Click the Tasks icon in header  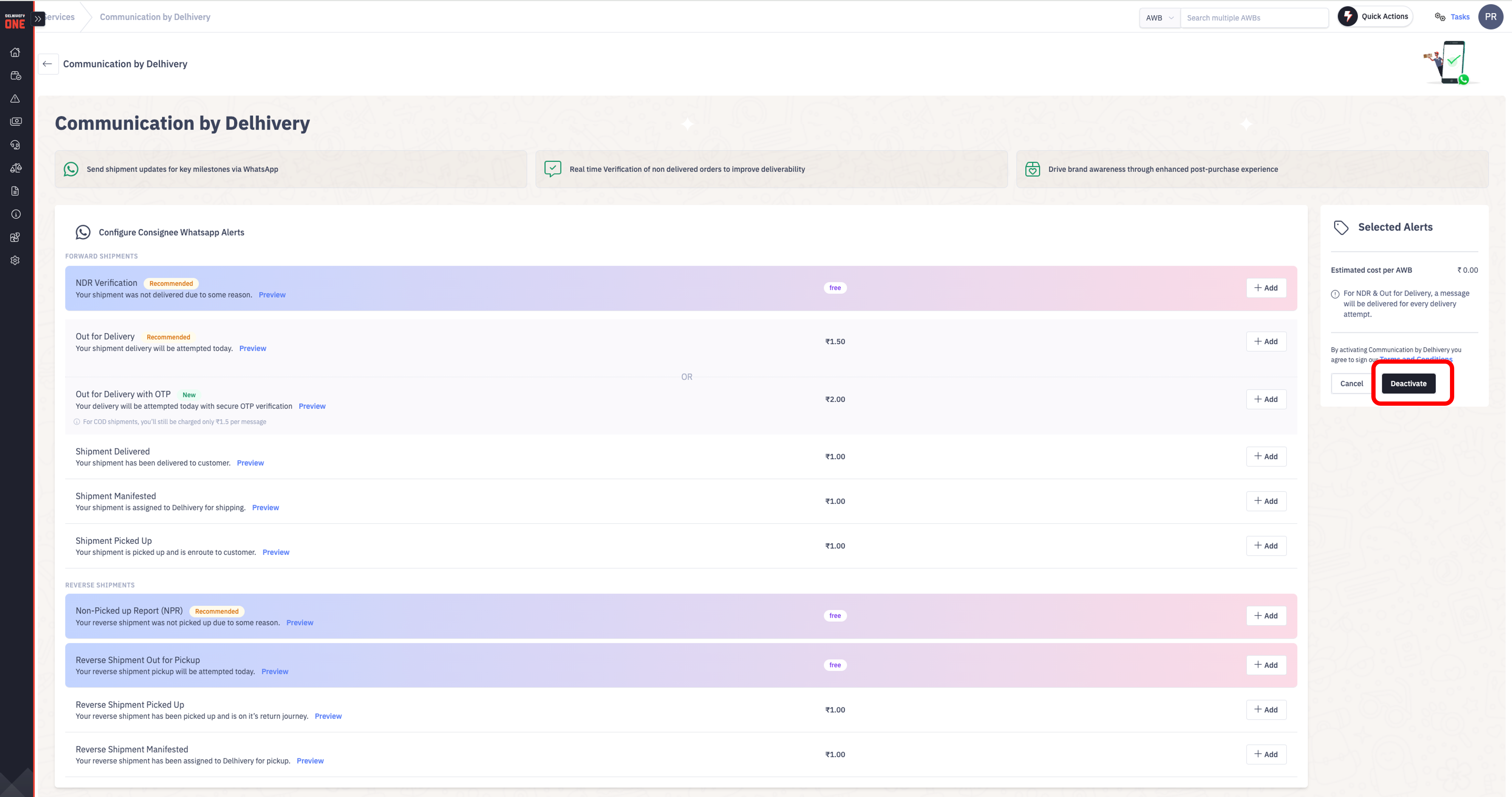[1440, 17]
